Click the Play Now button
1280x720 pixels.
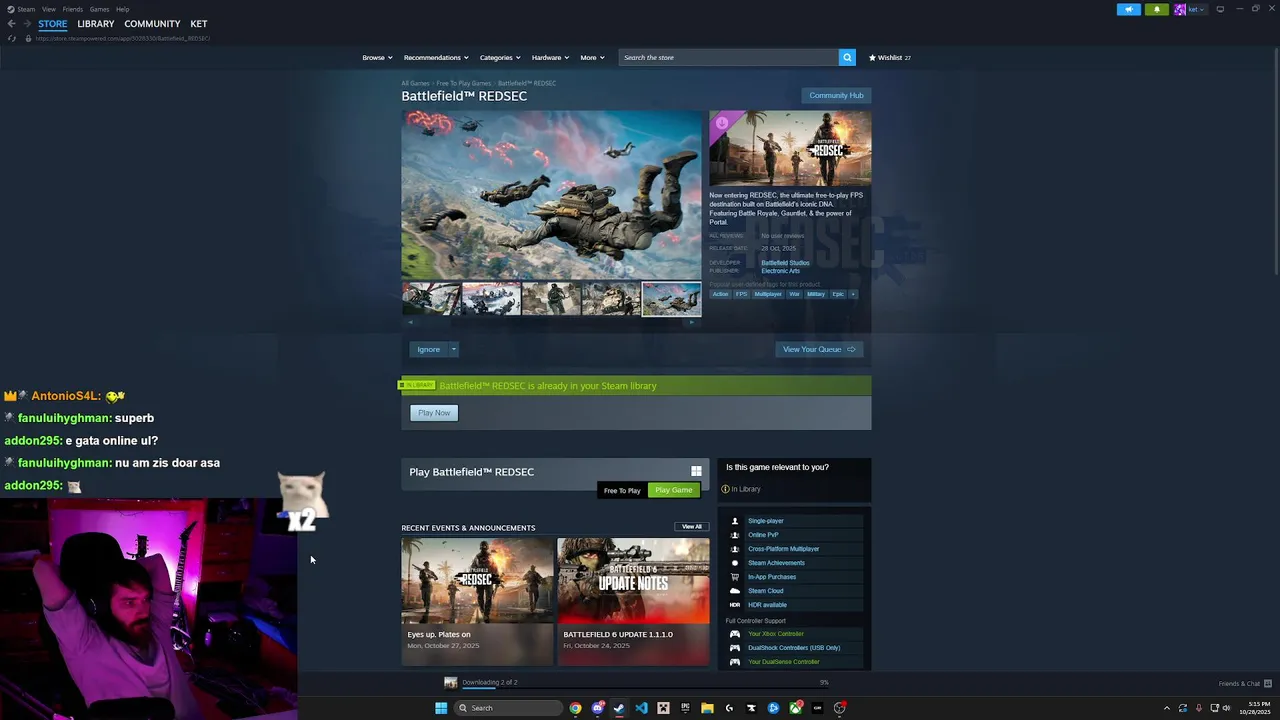pyautogui.click(x=434, y=413)
